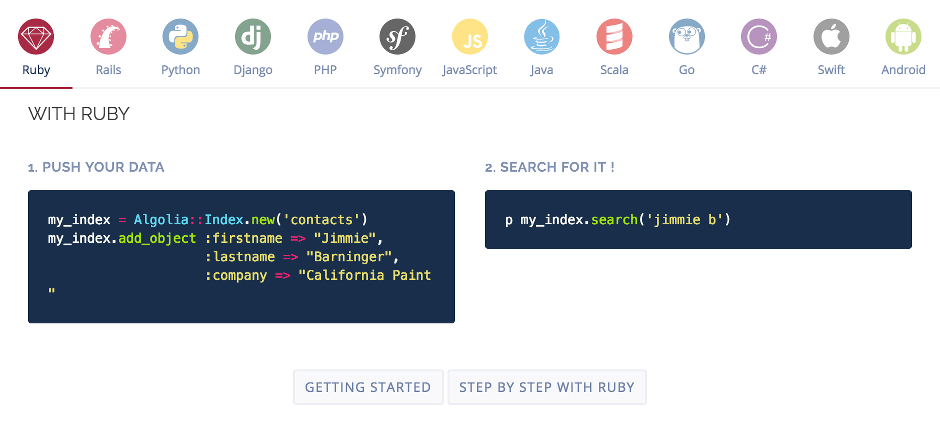Click the JavaScript JS icon
940x448 pixels.
coord(470,37)
